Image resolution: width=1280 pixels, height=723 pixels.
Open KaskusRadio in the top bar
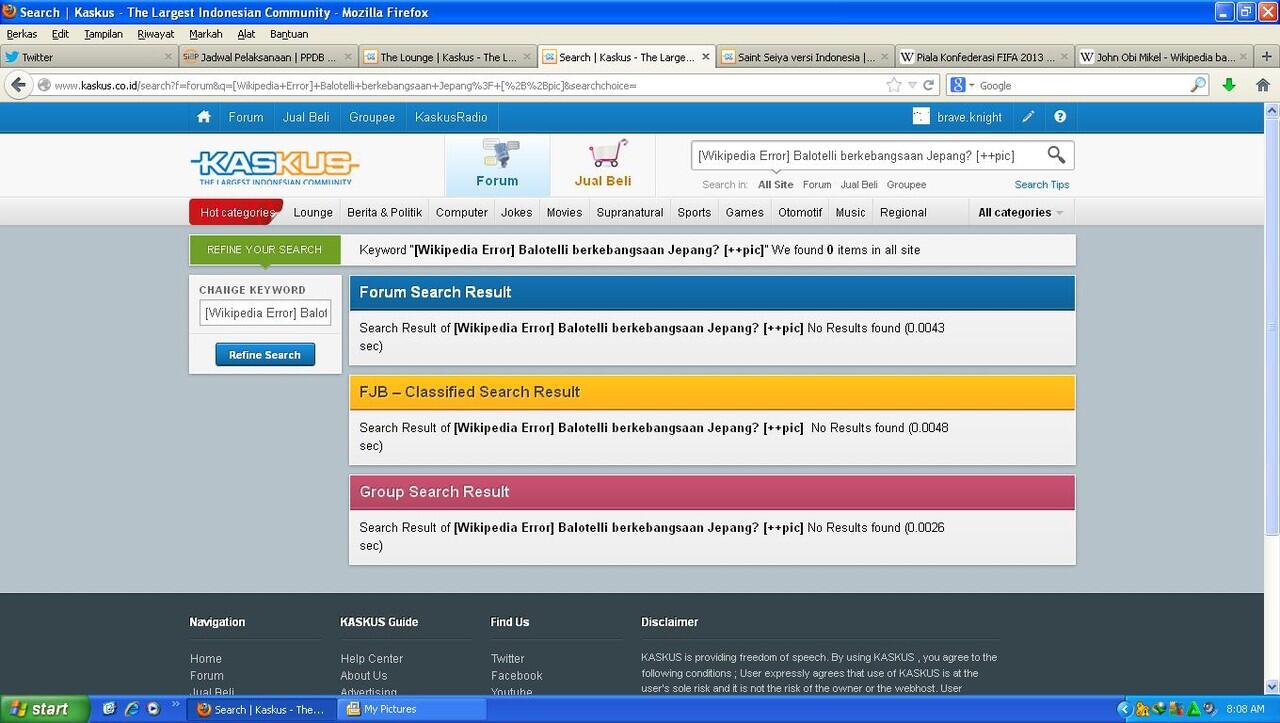[451, 117]
